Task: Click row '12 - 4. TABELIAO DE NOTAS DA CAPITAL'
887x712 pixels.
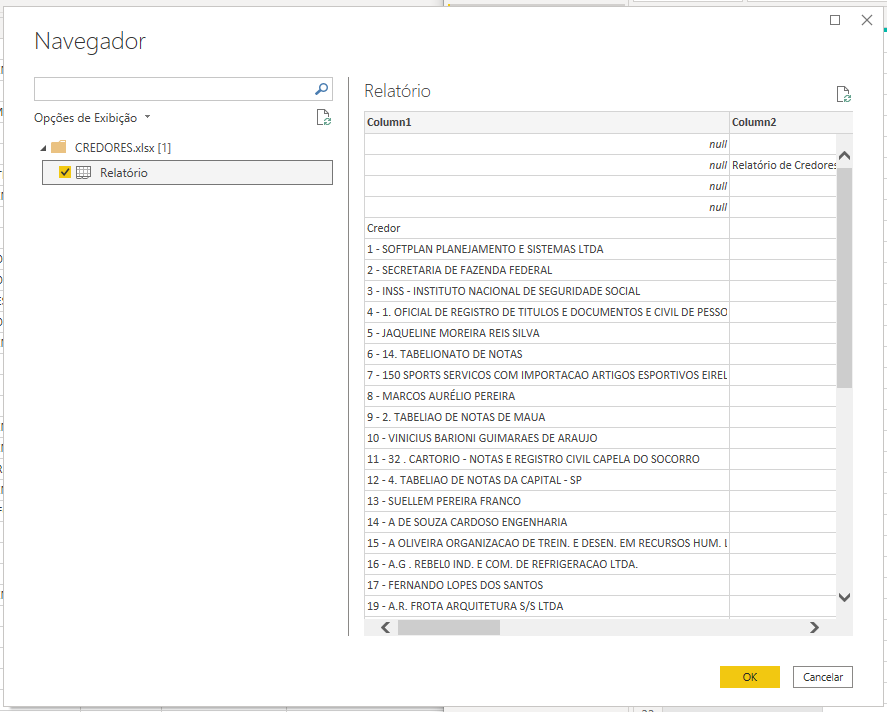Action: pos(547,480)
